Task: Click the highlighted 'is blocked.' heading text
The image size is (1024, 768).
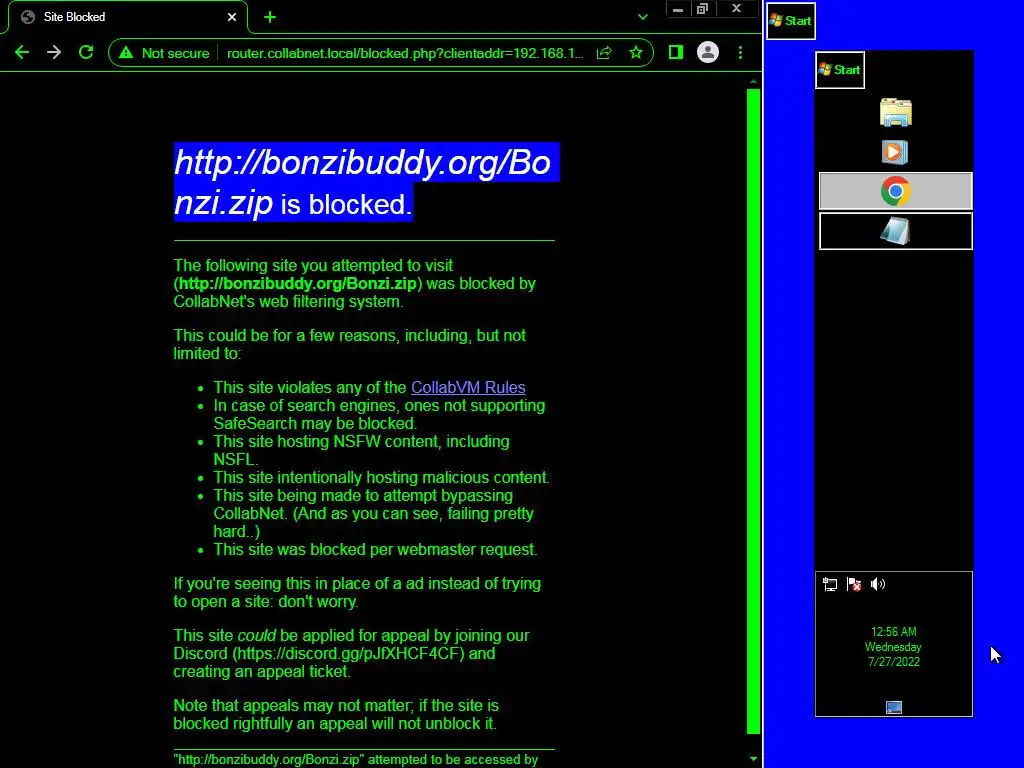Action: (x=346, y=205)
